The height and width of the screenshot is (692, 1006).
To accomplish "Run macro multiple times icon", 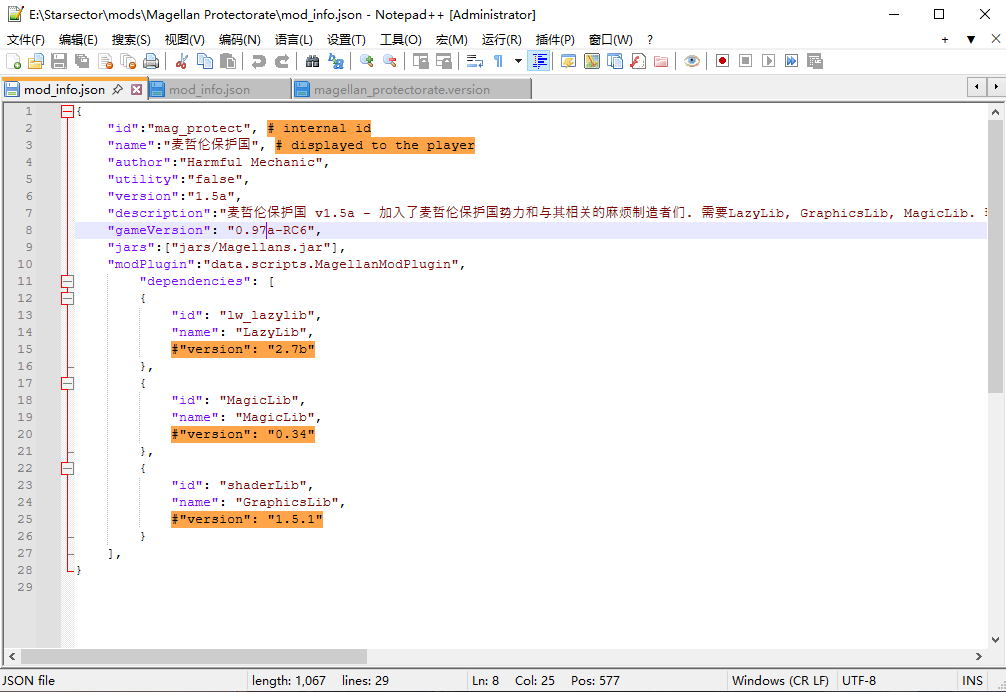I will tap(792, 61).
